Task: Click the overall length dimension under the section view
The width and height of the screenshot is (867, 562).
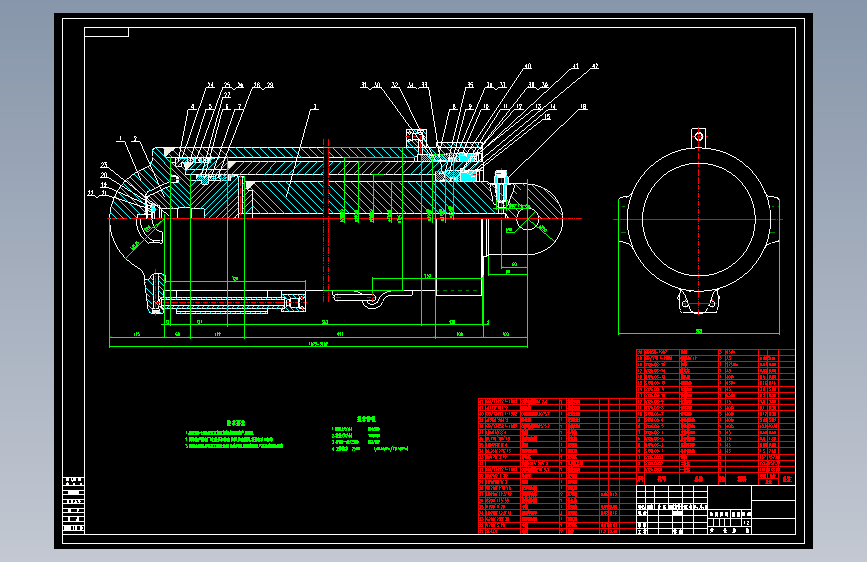Action: [x=318, y=344]
